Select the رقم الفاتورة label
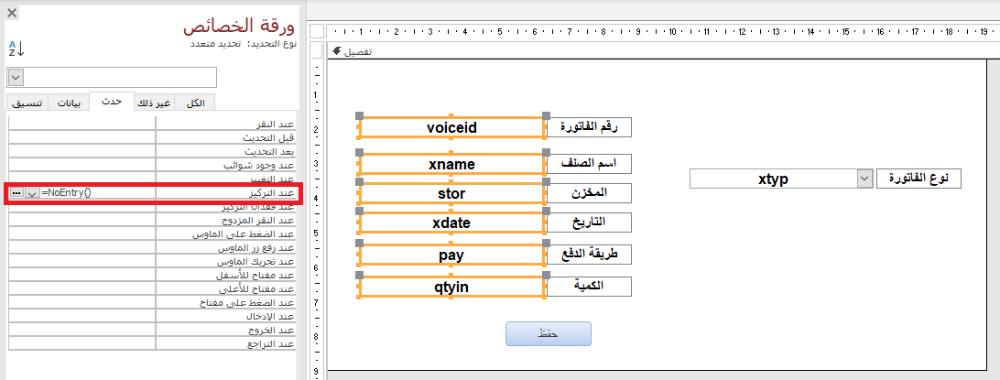This screenshot has width=1000, height=380. [x=590, y=127]
